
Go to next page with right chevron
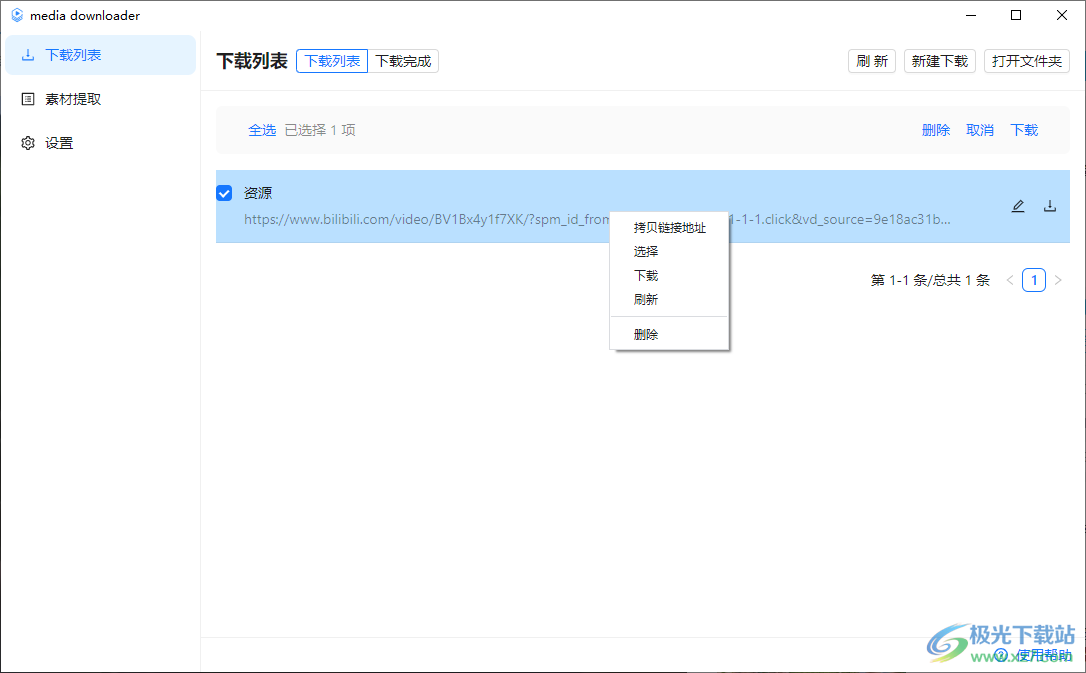1058,280
